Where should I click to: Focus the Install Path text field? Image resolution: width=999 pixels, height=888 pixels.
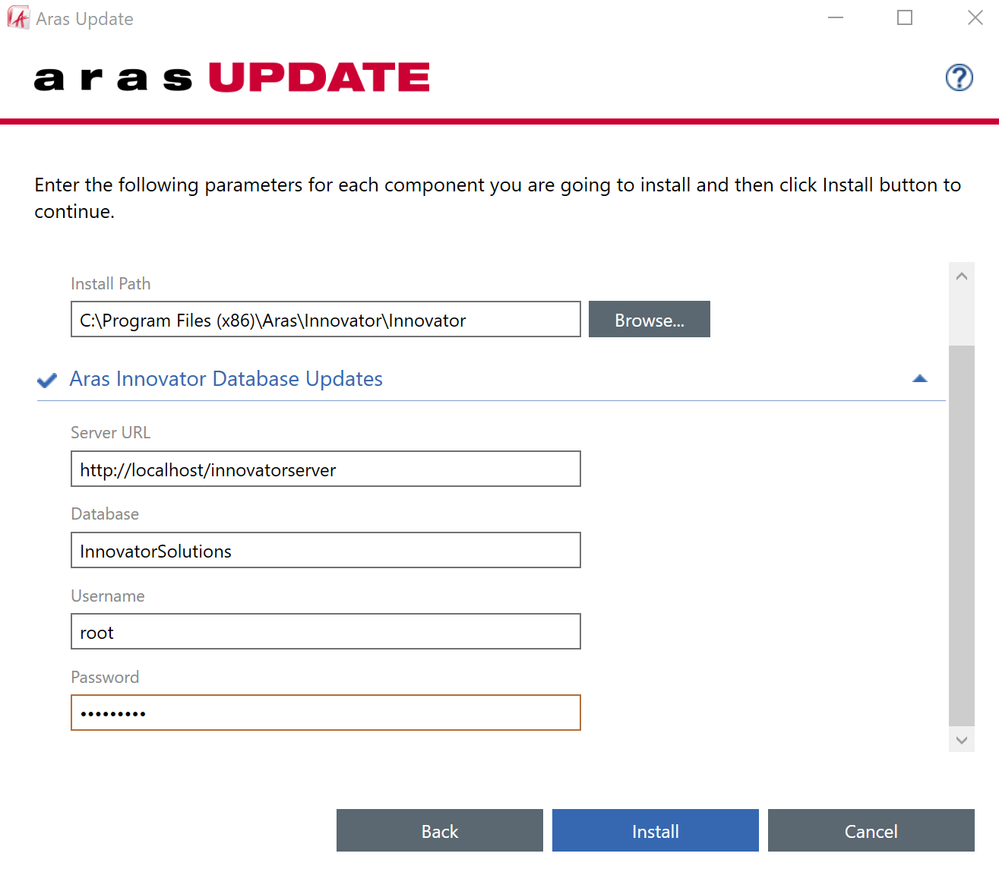coord(325,320)
